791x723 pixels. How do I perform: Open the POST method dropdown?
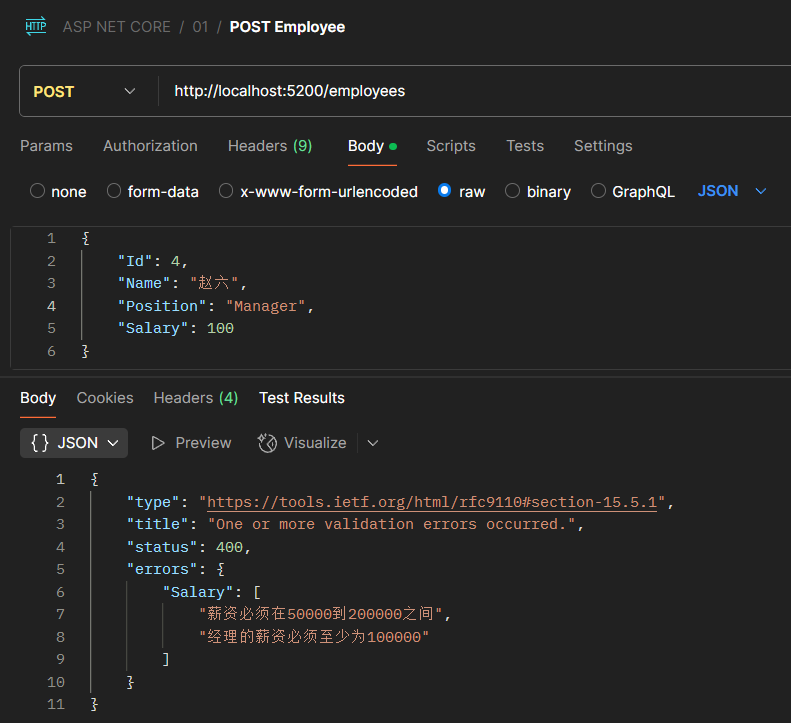click(x=85, y=91)
